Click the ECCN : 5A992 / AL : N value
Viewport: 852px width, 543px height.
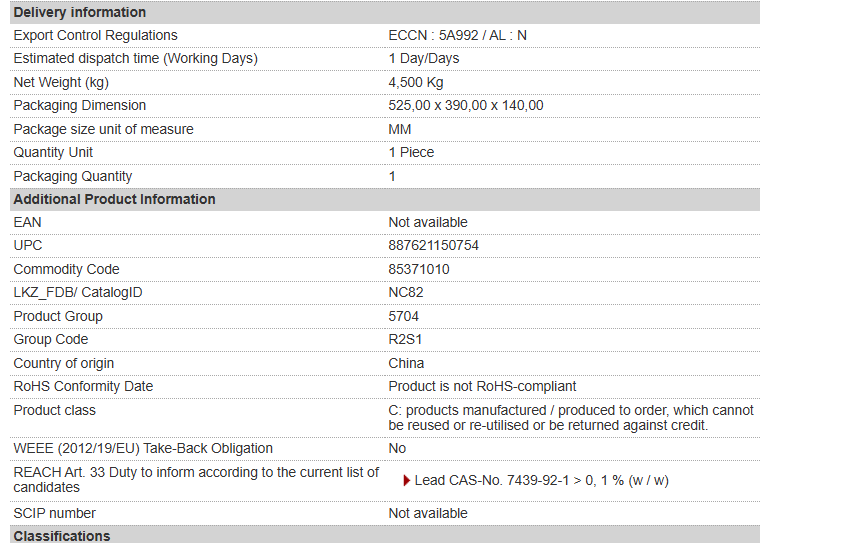tap(457, 35)
